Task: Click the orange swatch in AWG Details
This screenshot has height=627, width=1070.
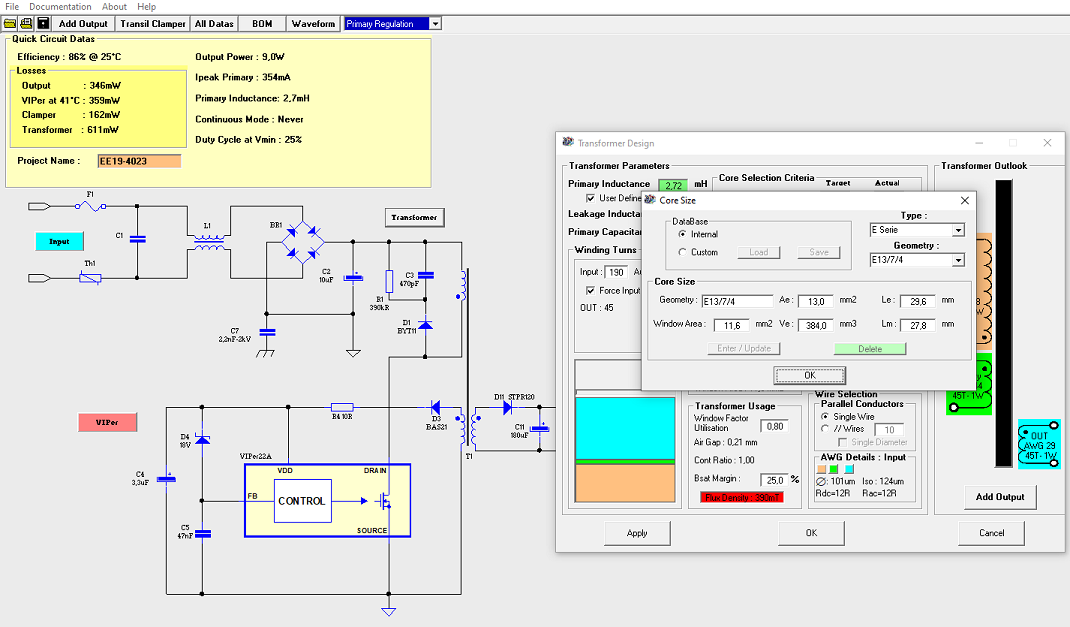Action: [x=821, y=468]
